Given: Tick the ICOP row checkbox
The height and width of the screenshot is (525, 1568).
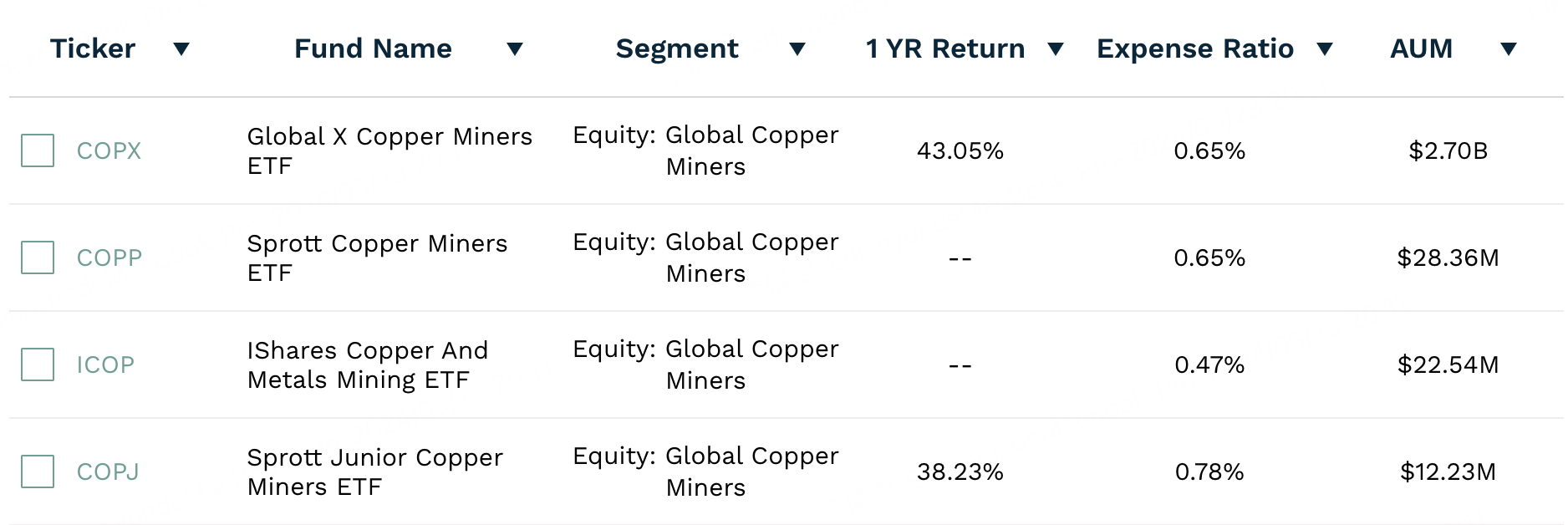Looking at the screenshot, I should [x=38, y=364].
